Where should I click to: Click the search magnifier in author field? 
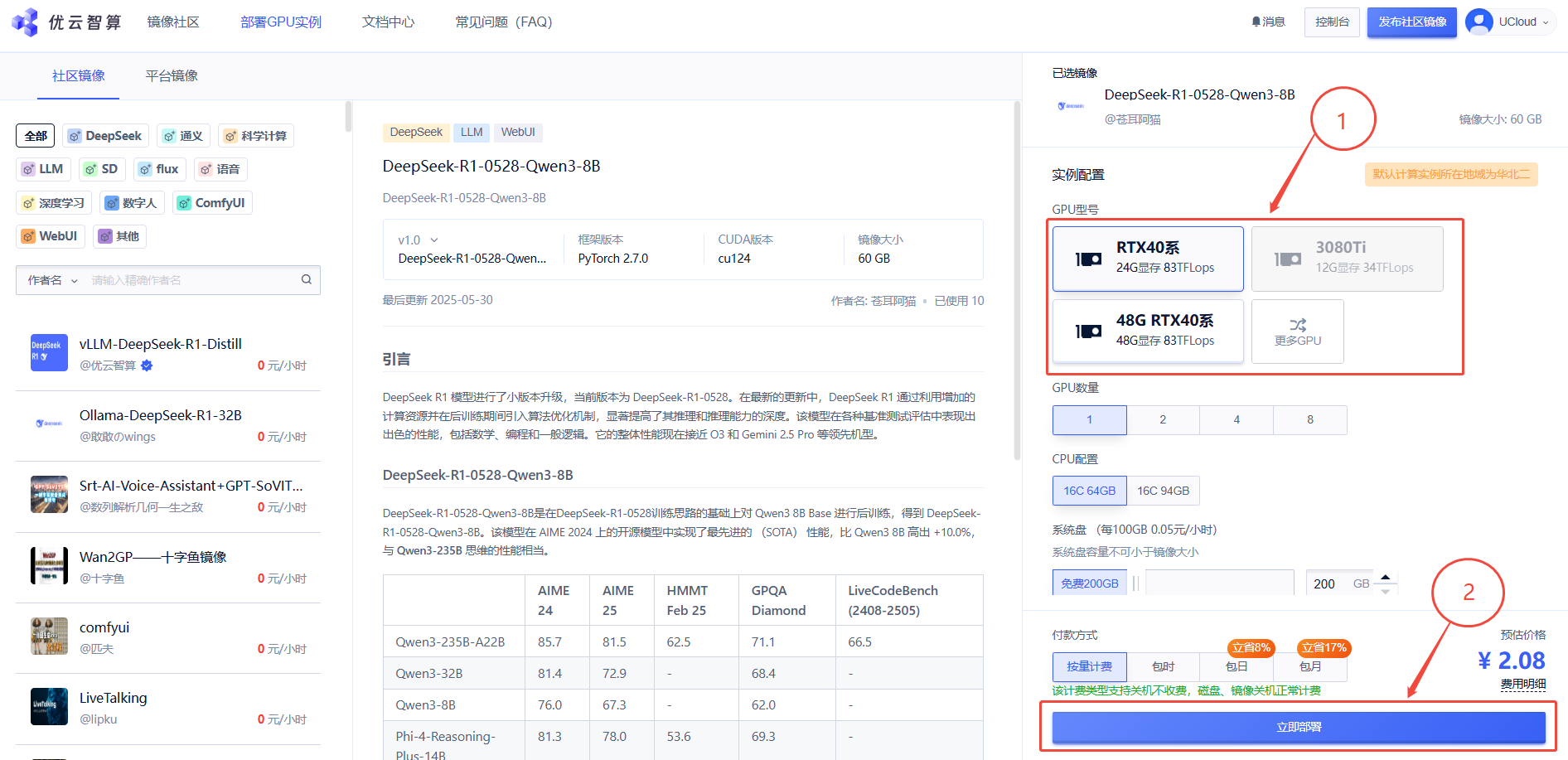307,280
